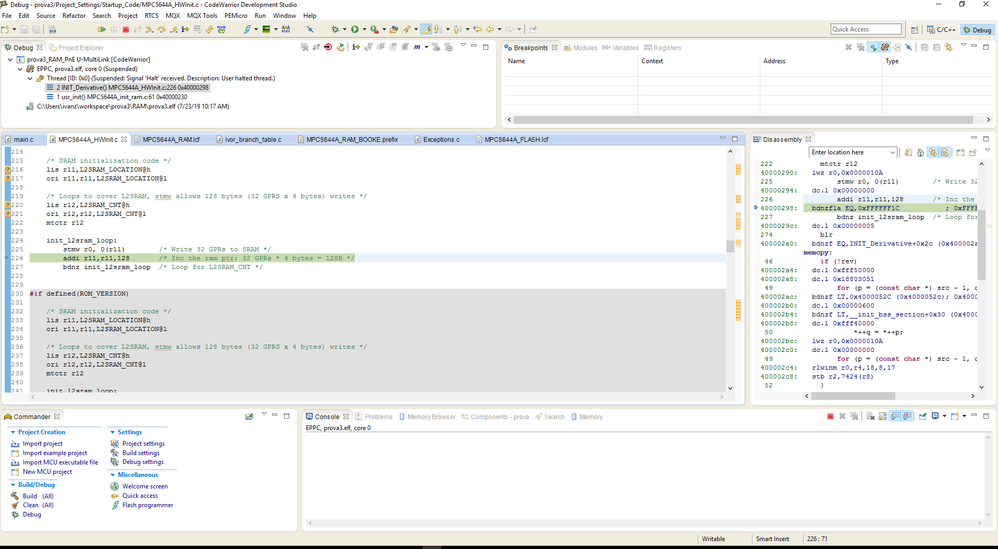The height and width of the screenshot is (549, 998).
Task: Collapse Settings section in Commander
Action: tap(112, 432)
